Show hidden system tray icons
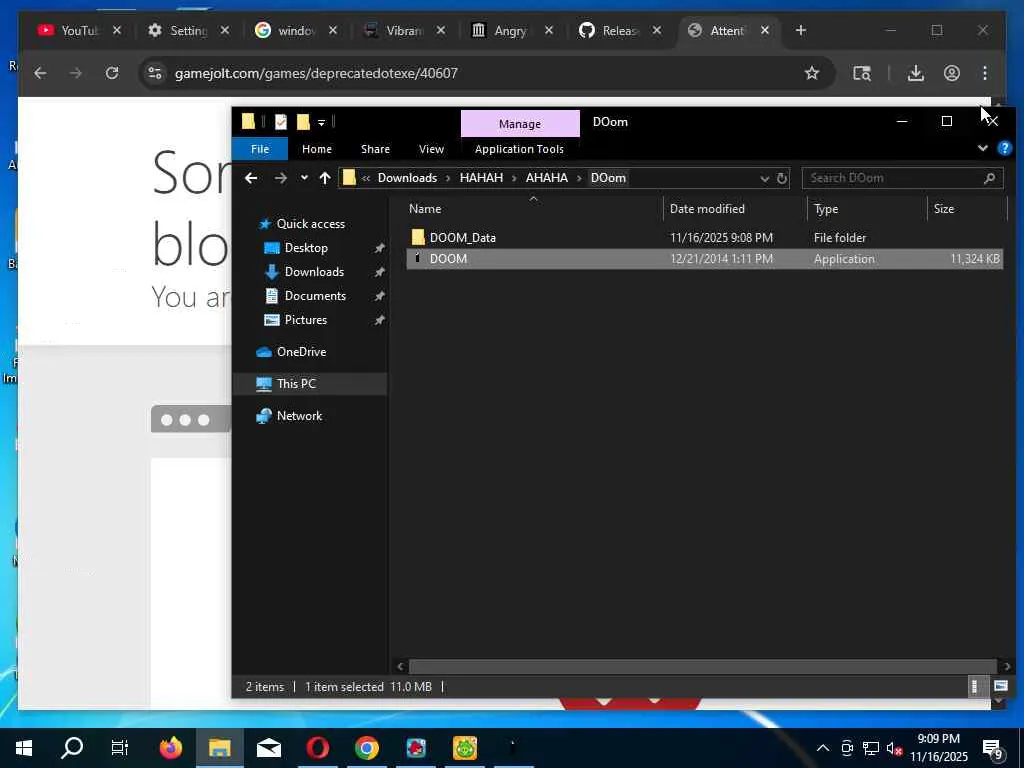Screen dimensions: 1024x768 823,748
